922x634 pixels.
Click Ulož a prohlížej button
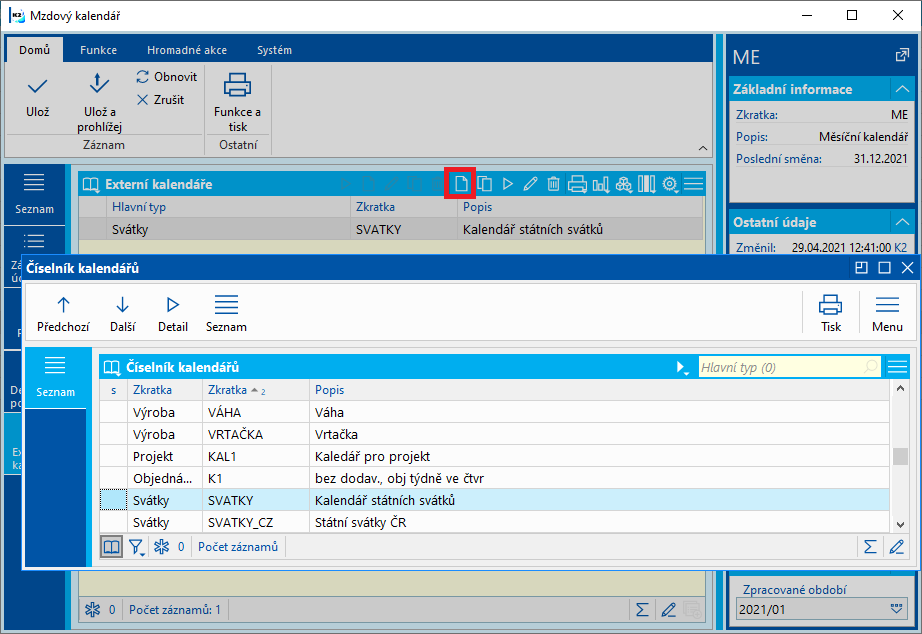click(x=99, y=101)
